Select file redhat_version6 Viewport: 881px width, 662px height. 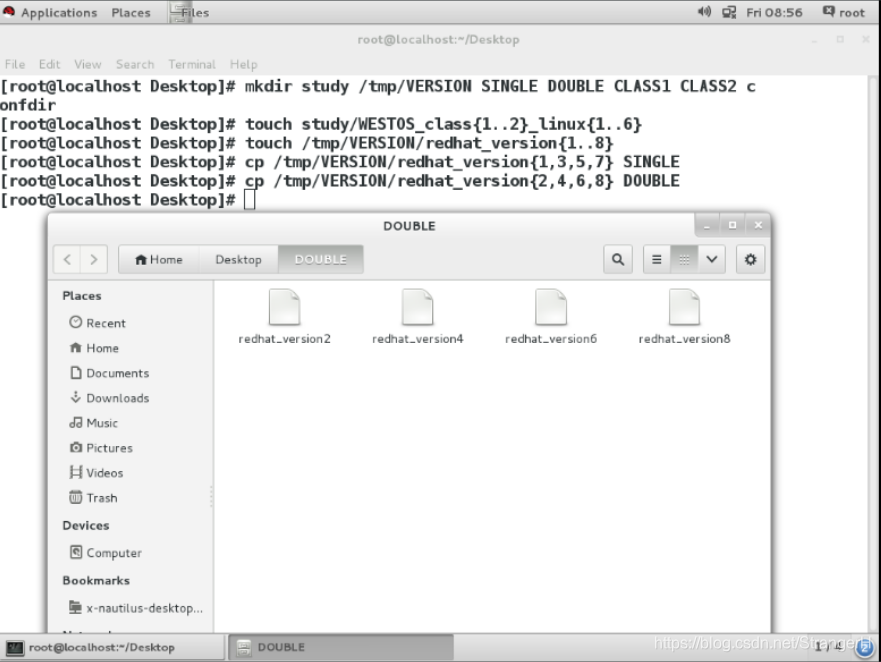coord(551,317)
